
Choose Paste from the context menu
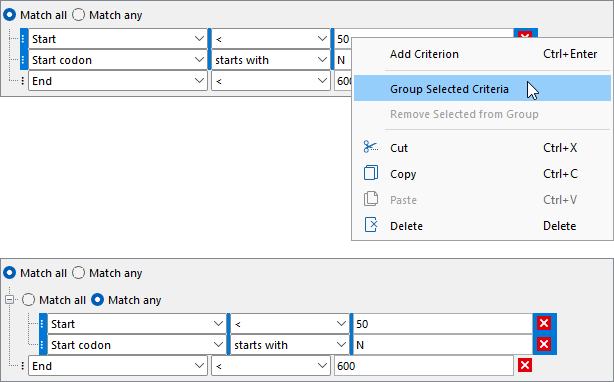coord(482,200)
